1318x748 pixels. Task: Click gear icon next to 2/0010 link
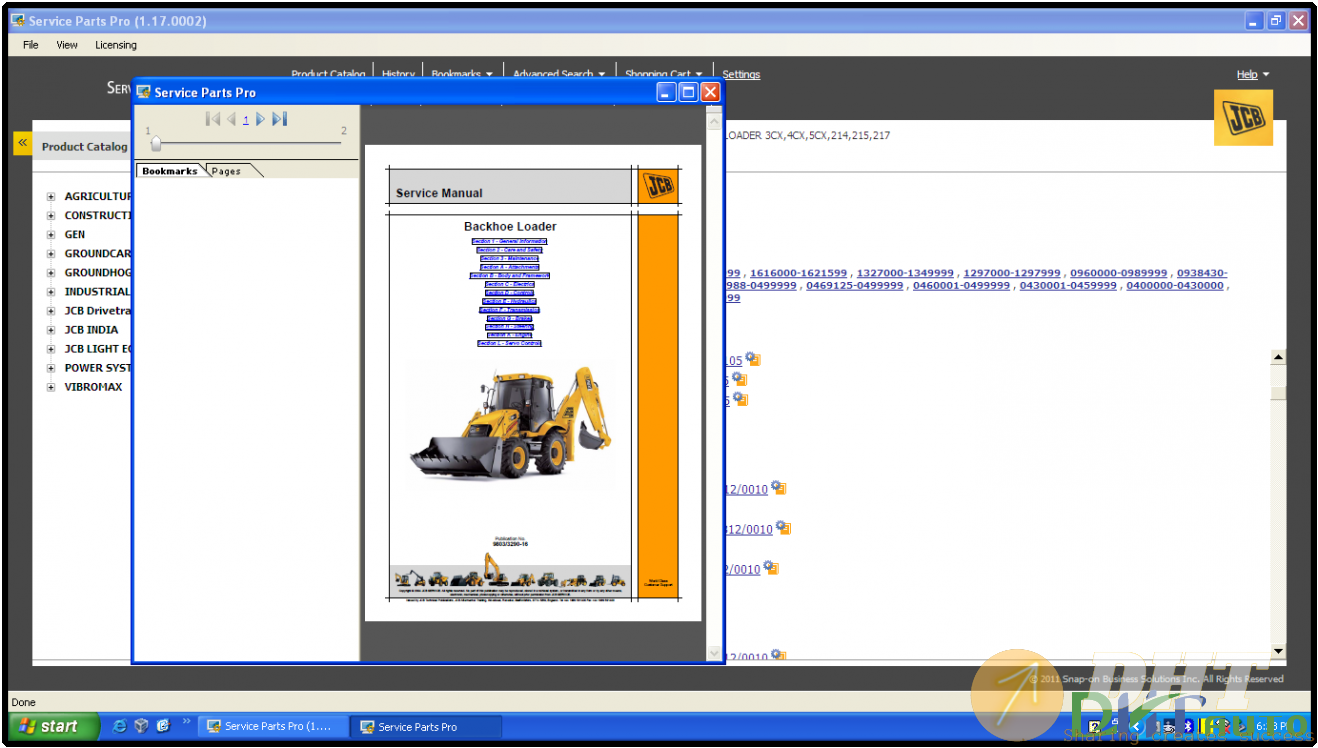point(770,568)
